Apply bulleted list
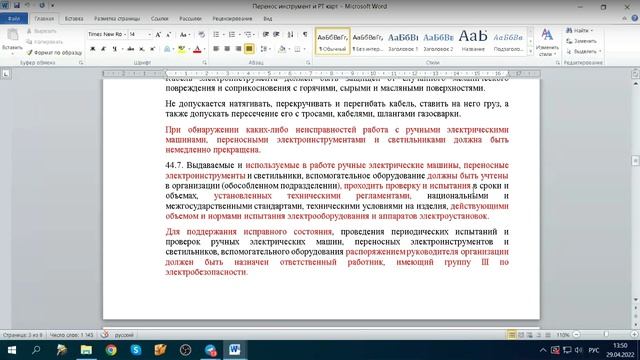This screenshot has width=640, height=360. [x=216, y=35]
